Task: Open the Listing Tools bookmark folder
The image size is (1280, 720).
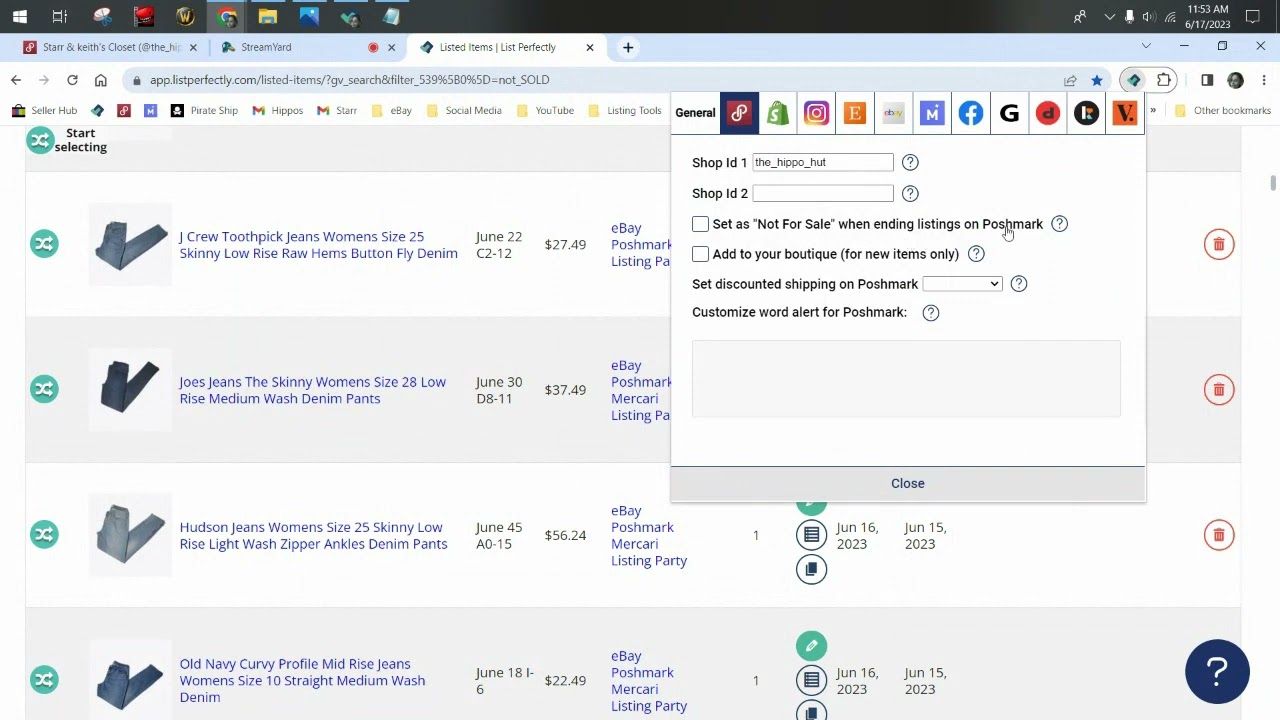Action: 625,110
